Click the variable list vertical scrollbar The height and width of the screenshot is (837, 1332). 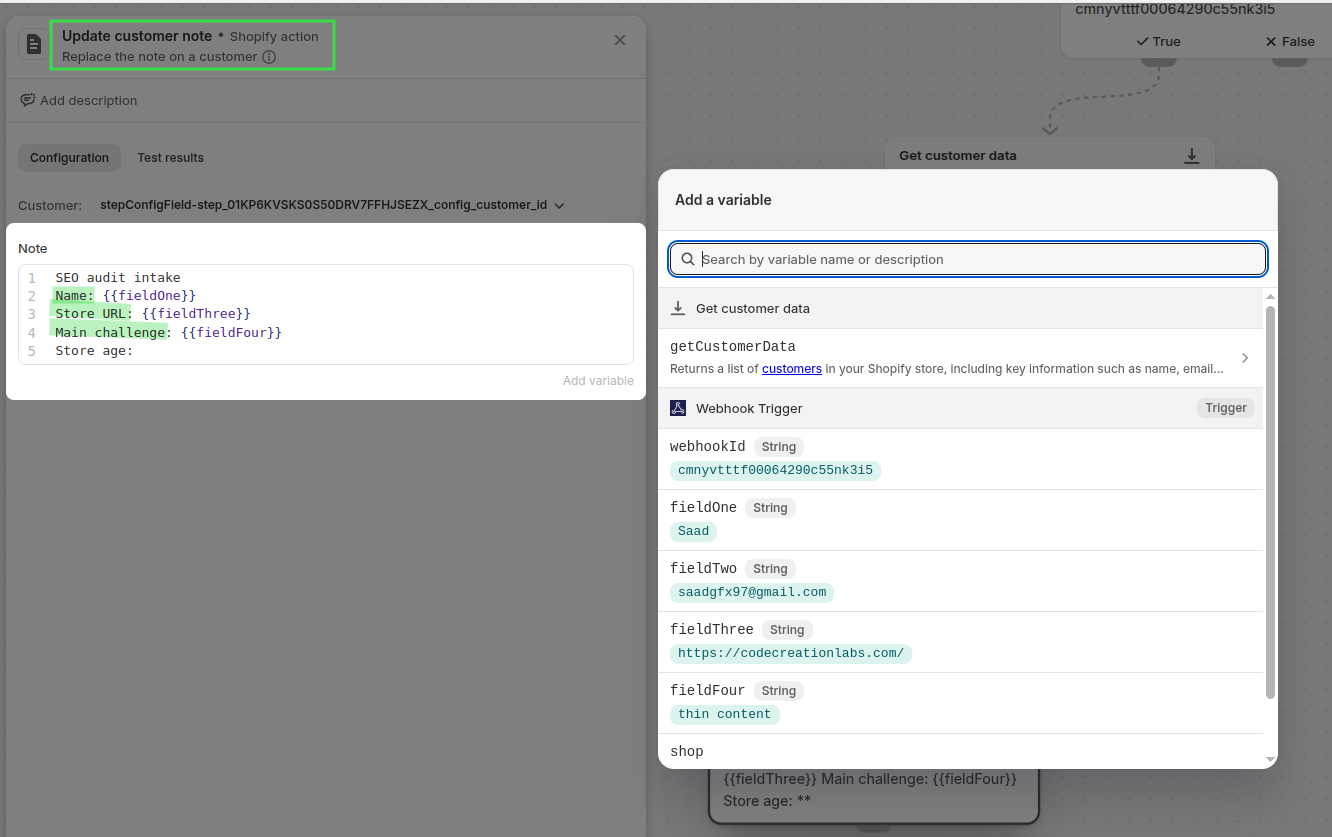(x=1270, y=500)
